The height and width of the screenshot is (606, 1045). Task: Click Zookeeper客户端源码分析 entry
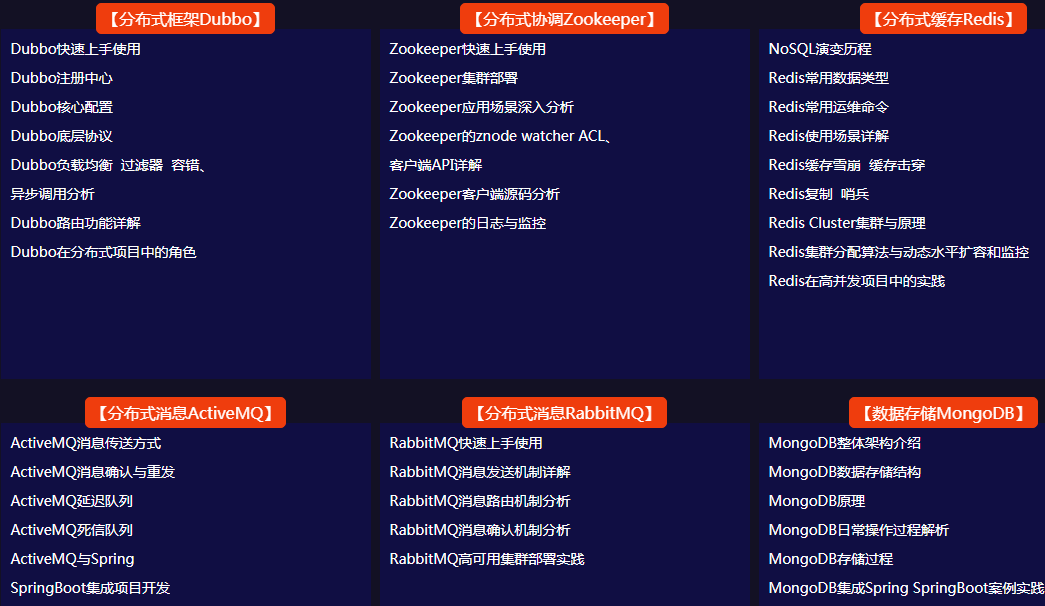(474, 194)
